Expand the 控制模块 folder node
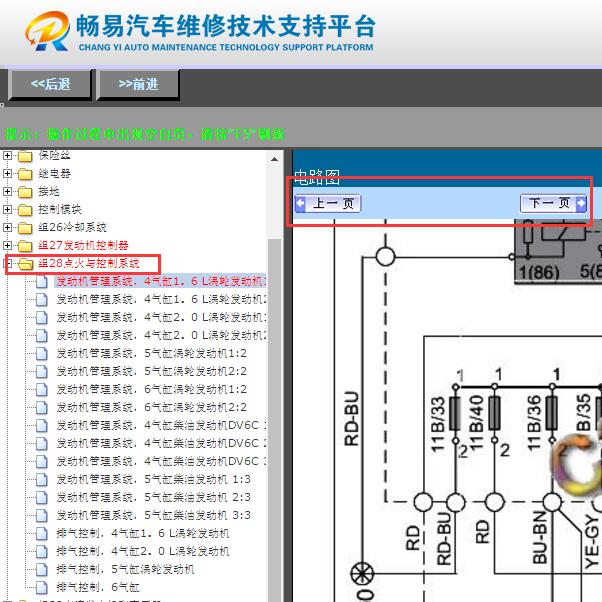The width and height of the screenshot is (602, 602). click(x=7, y=210)
